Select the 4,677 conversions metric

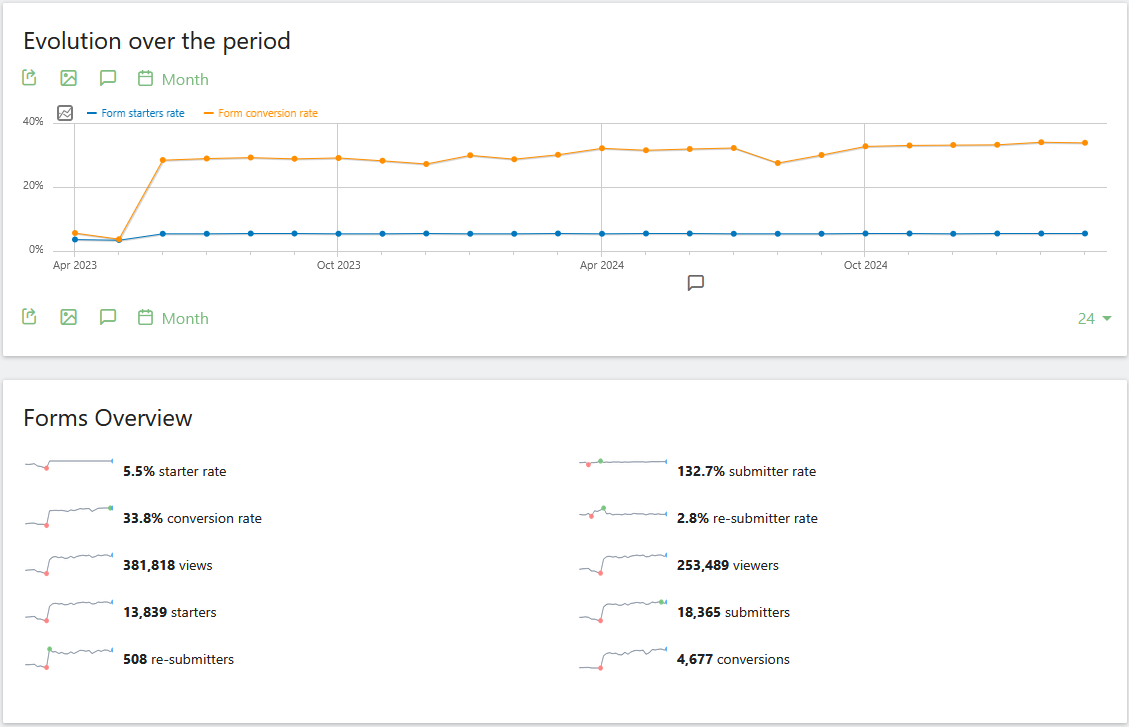[x=733, y=659]
